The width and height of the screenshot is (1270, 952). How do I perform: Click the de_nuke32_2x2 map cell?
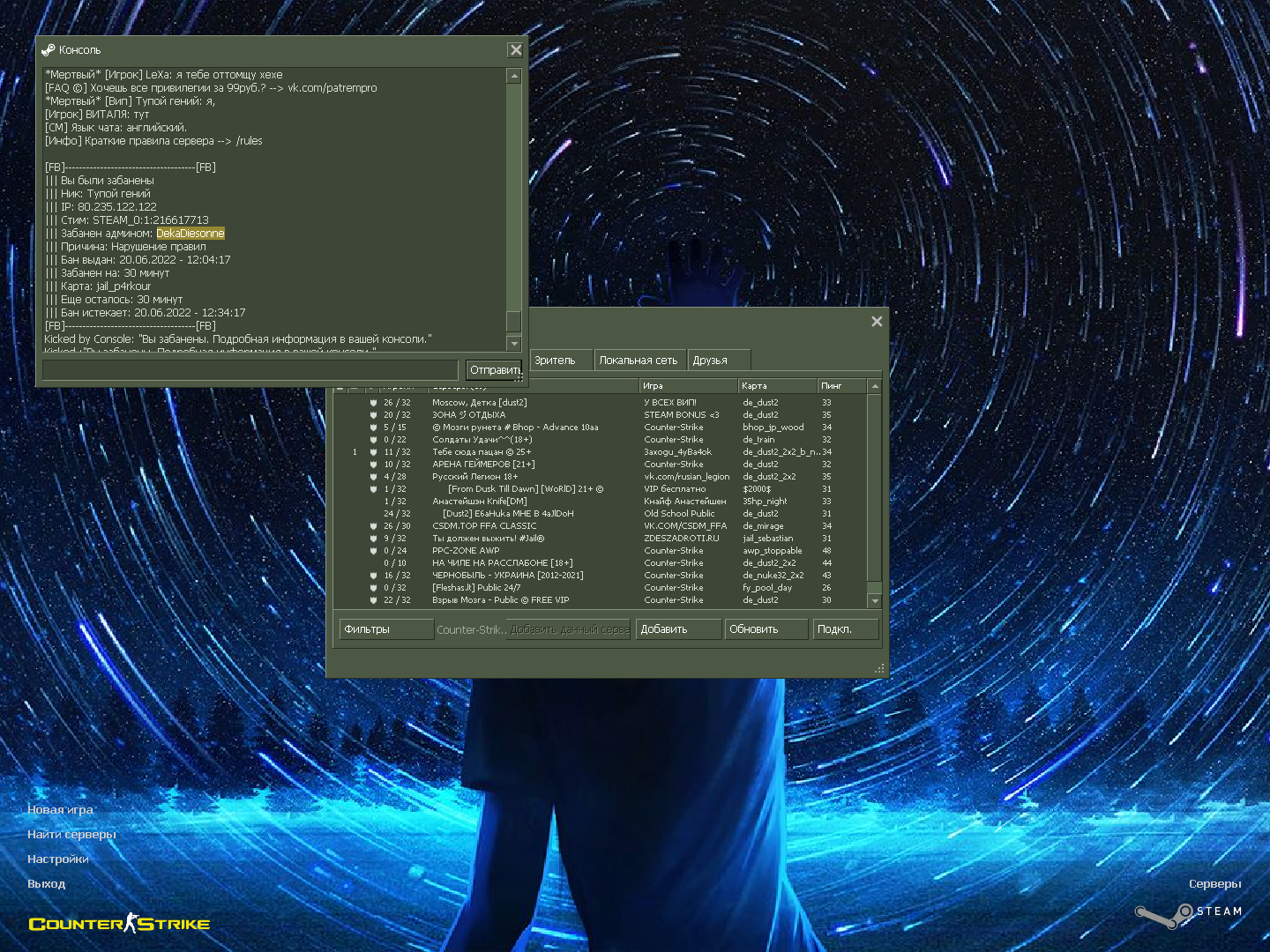point(773,576)
